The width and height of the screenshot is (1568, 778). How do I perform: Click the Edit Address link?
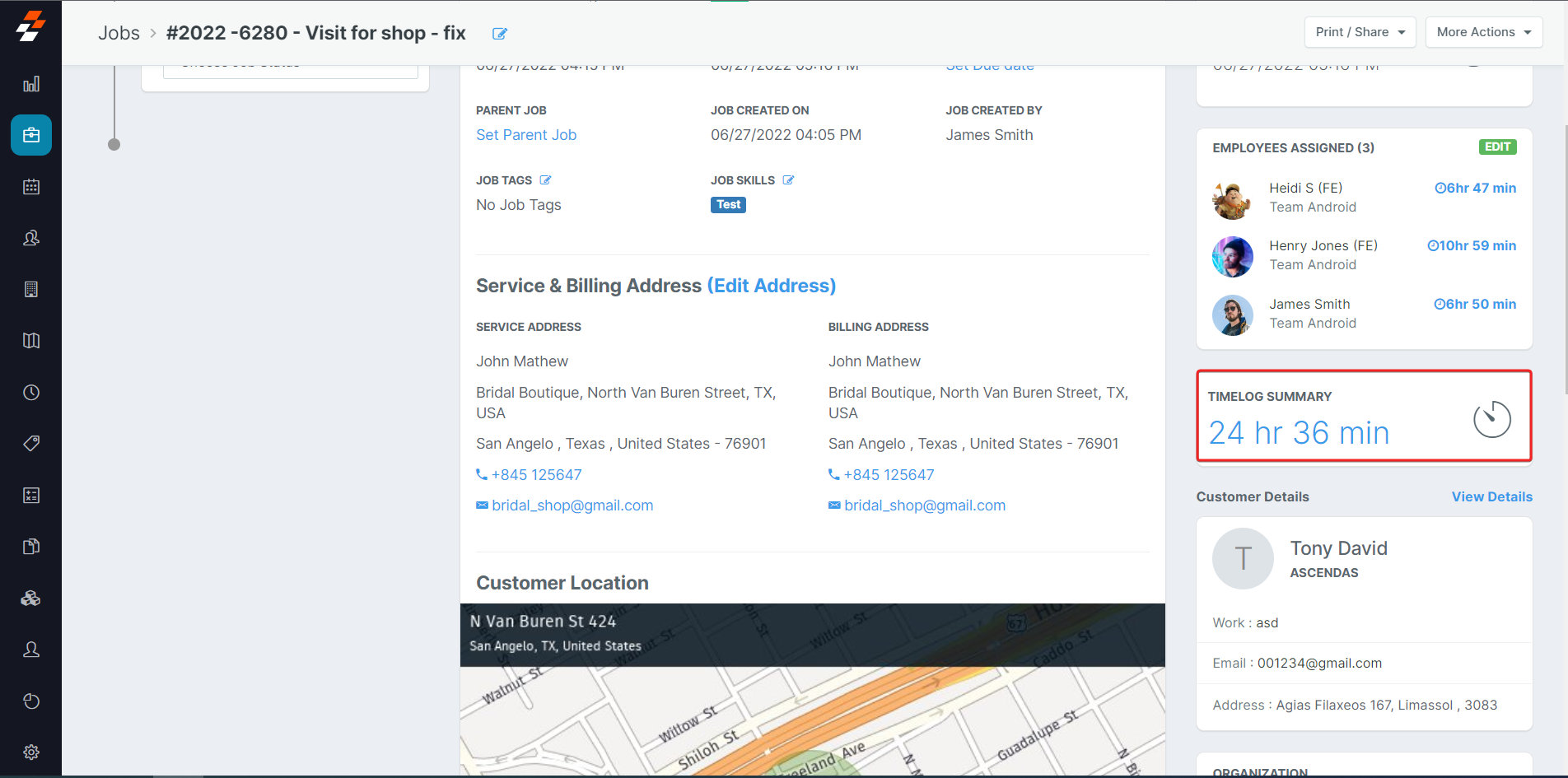(x=771, y=286)
